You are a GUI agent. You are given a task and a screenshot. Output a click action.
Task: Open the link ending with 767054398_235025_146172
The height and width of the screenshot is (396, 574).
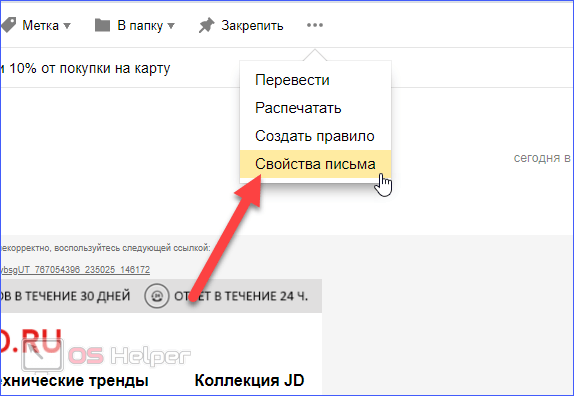point(75,270)
